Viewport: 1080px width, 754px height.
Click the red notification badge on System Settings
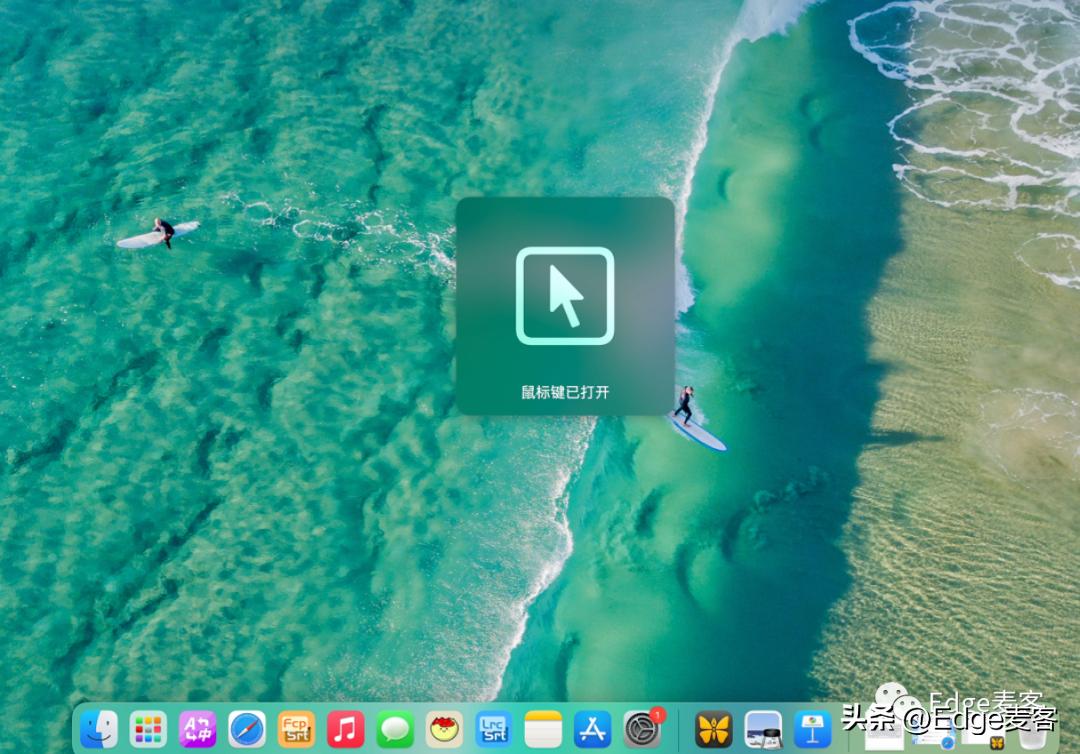click(658, 716)
